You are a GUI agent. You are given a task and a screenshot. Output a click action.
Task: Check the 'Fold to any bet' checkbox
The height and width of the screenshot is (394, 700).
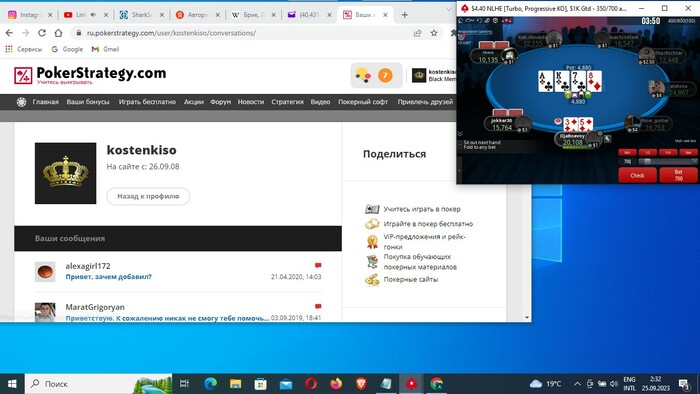pyautogui.click(x=459, y=147)
